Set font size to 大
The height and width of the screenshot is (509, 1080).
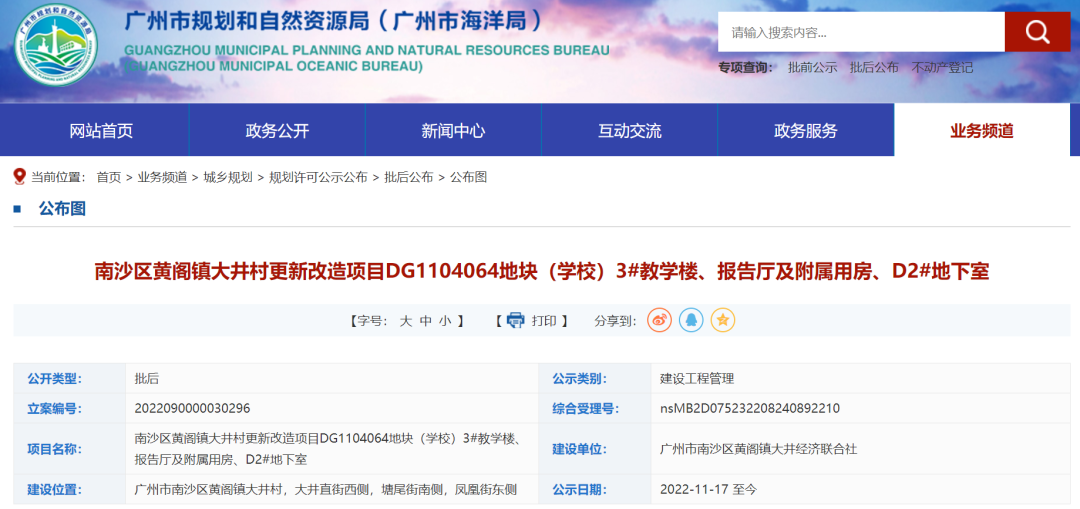tap(406, 321)
